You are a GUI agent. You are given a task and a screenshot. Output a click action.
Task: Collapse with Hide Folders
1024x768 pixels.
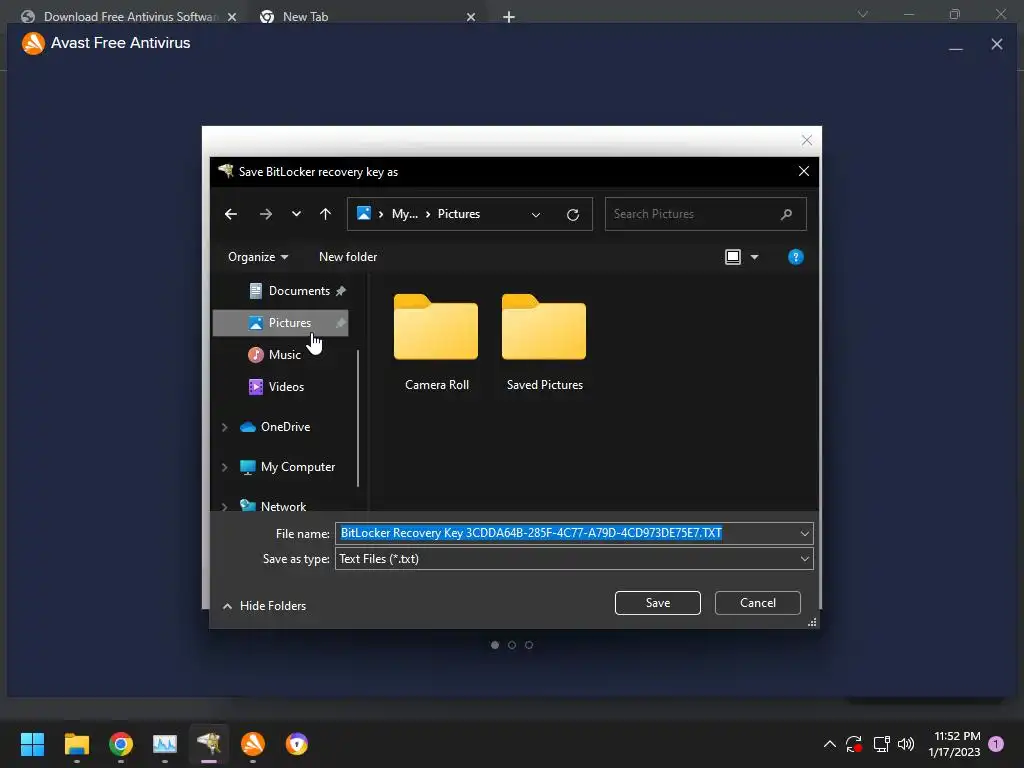[x=264, y=606]
